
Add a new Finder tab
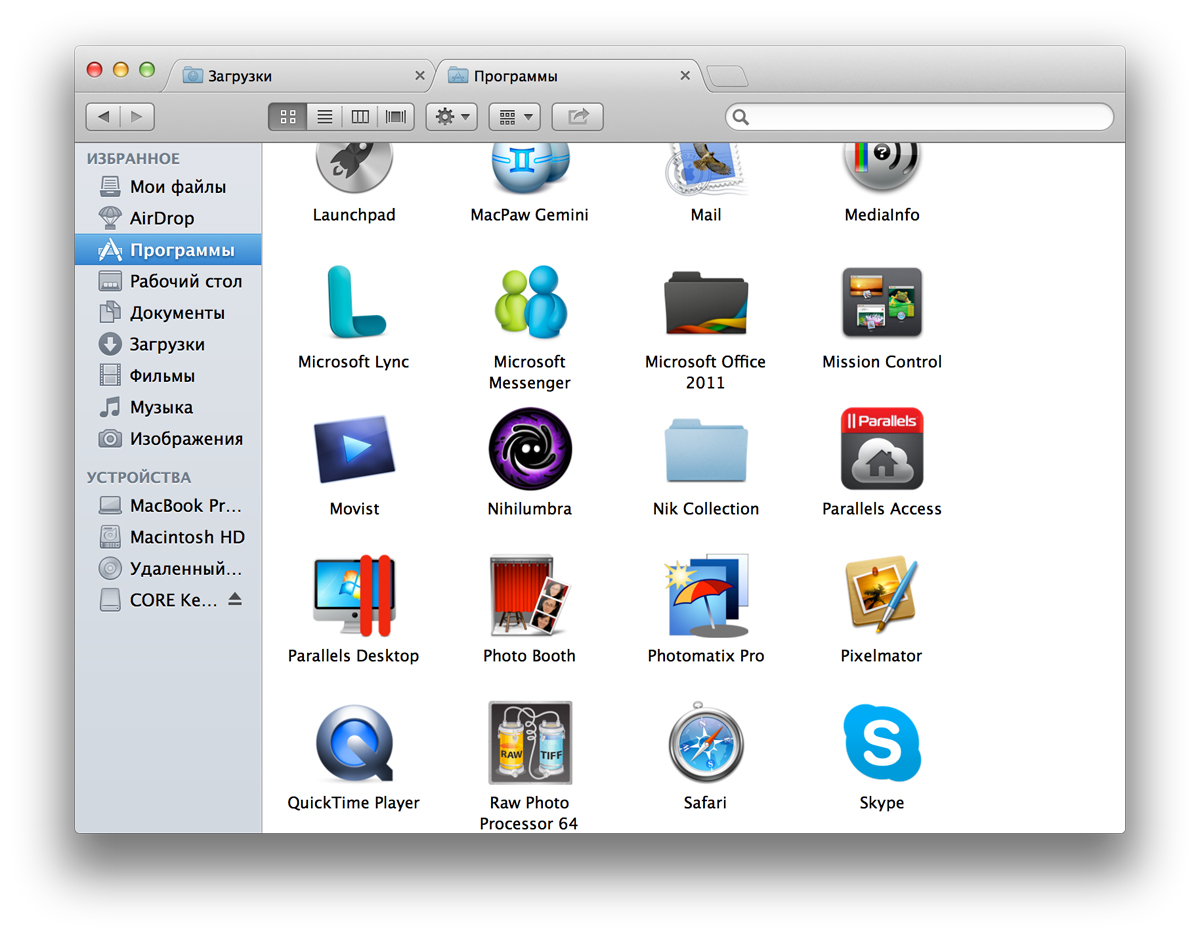(726, 77)
